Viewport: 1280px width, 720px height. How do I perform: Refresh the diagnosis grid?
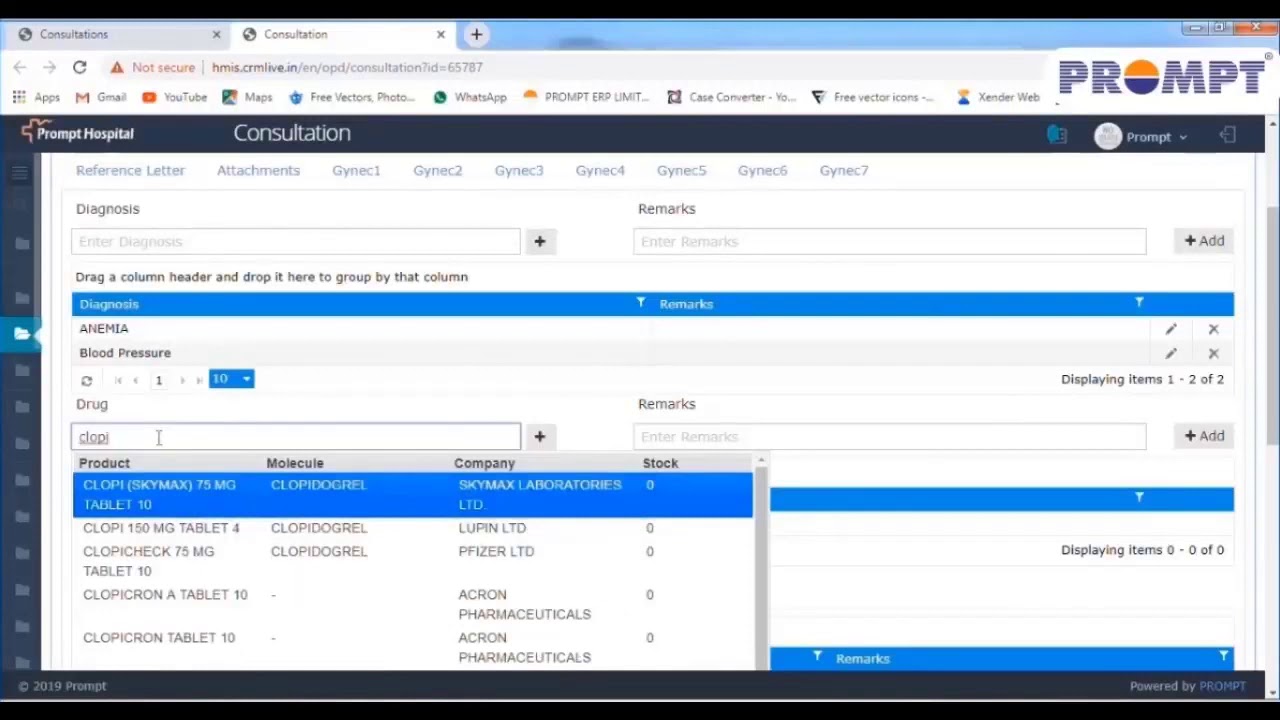click(87, 380)
